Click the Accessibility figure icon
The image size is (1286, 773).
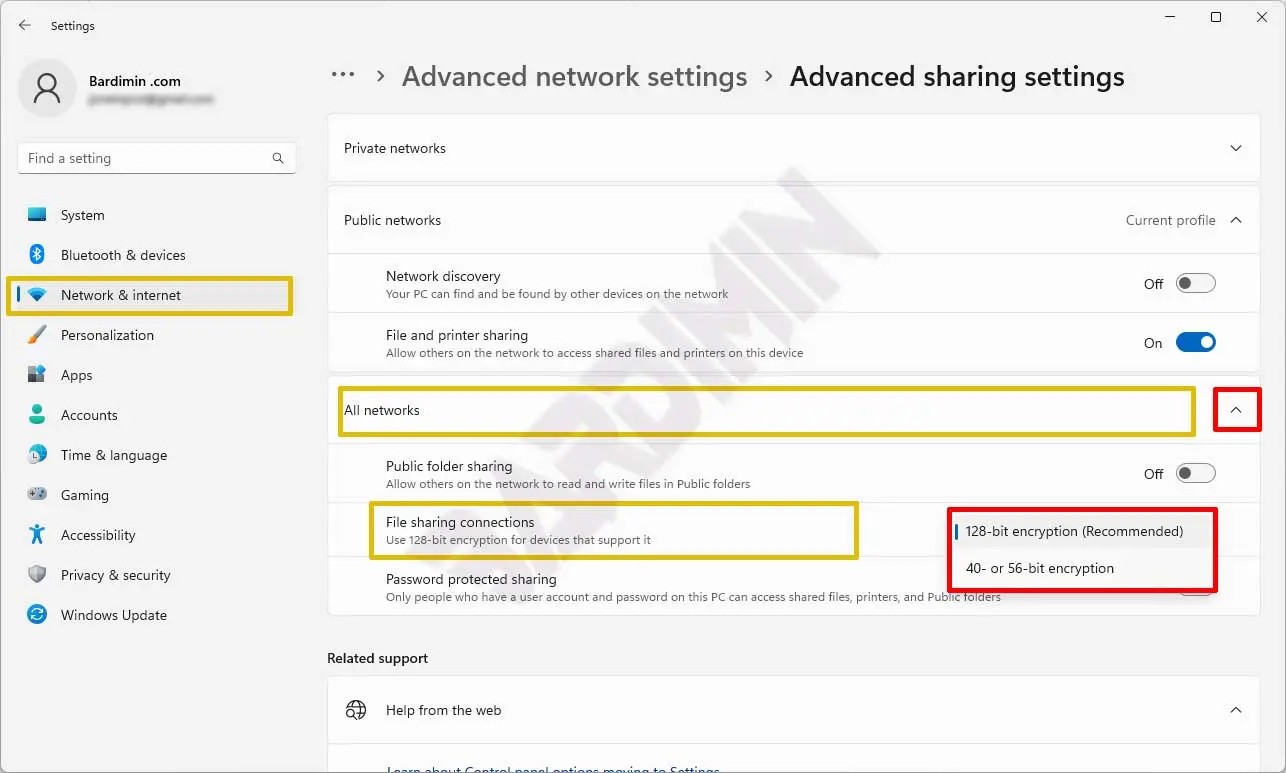pyautogui.click(x=37, y=535)
